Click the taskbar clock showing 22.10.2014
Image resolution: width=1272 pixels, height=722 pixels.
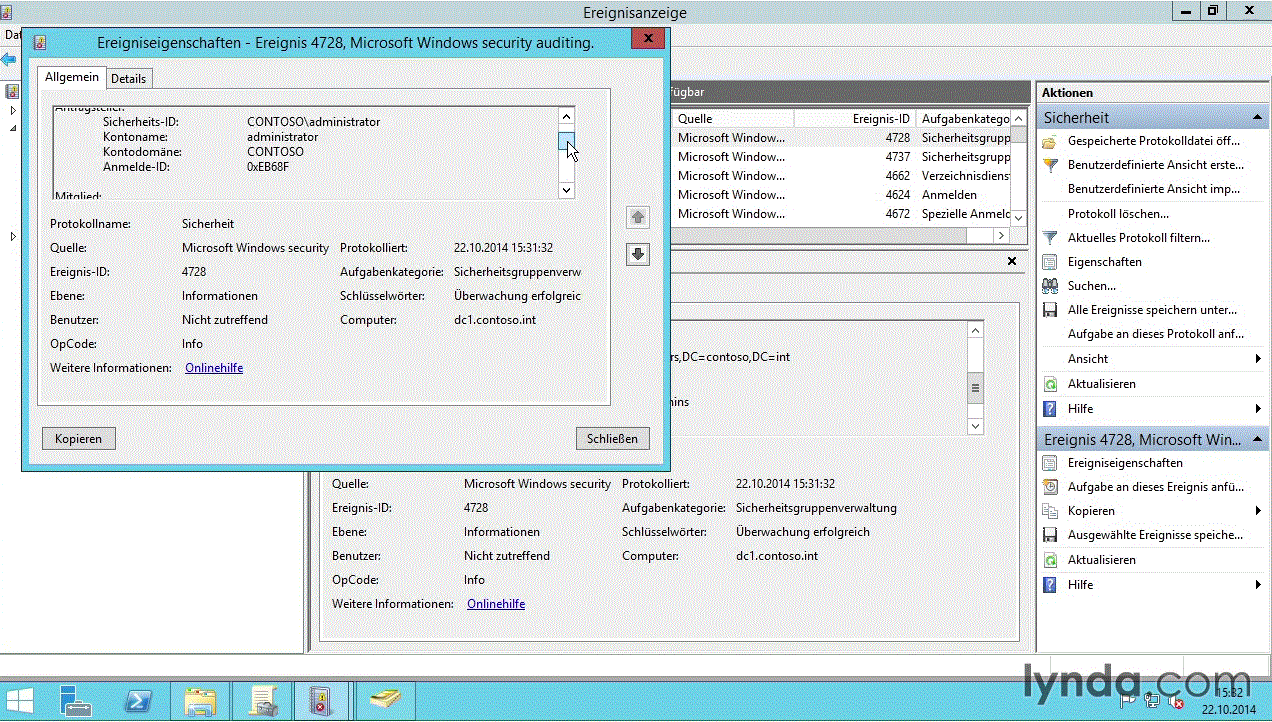[x=1229, y=701]
